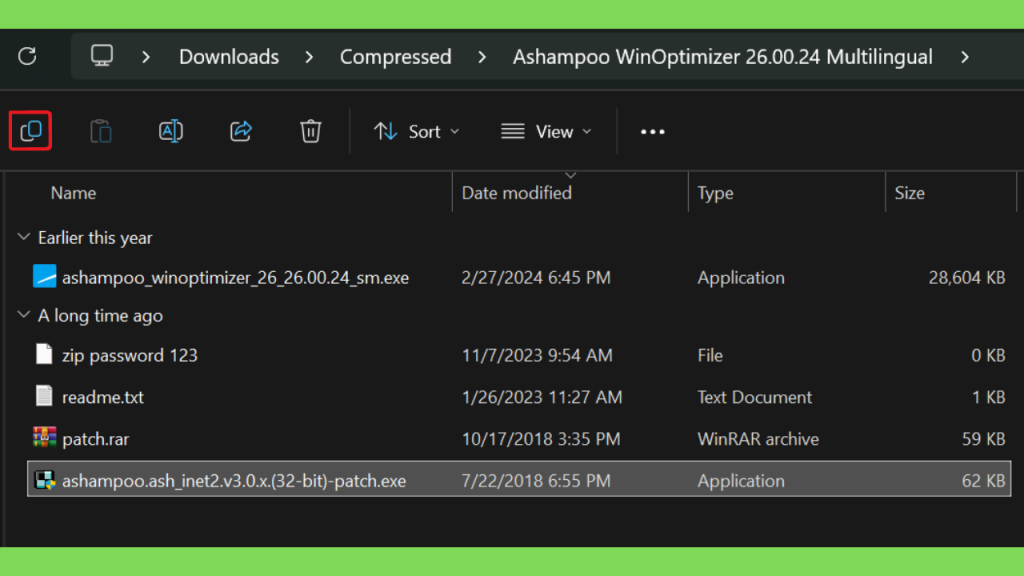Go to Ashampoo WinOptimizer 26.00.24 Multilingual breadcrumb

(x=722, y=57)
